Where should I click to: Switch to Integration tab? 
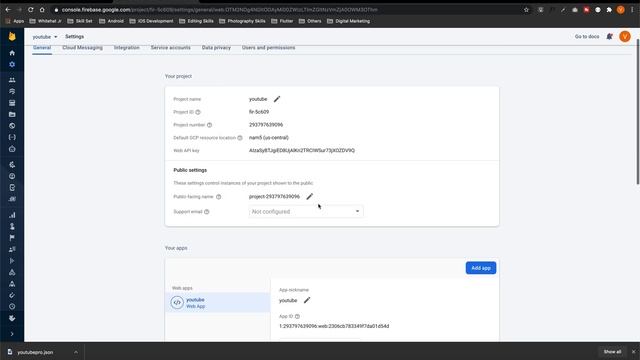pyautogui.click(x=127, y=48)
